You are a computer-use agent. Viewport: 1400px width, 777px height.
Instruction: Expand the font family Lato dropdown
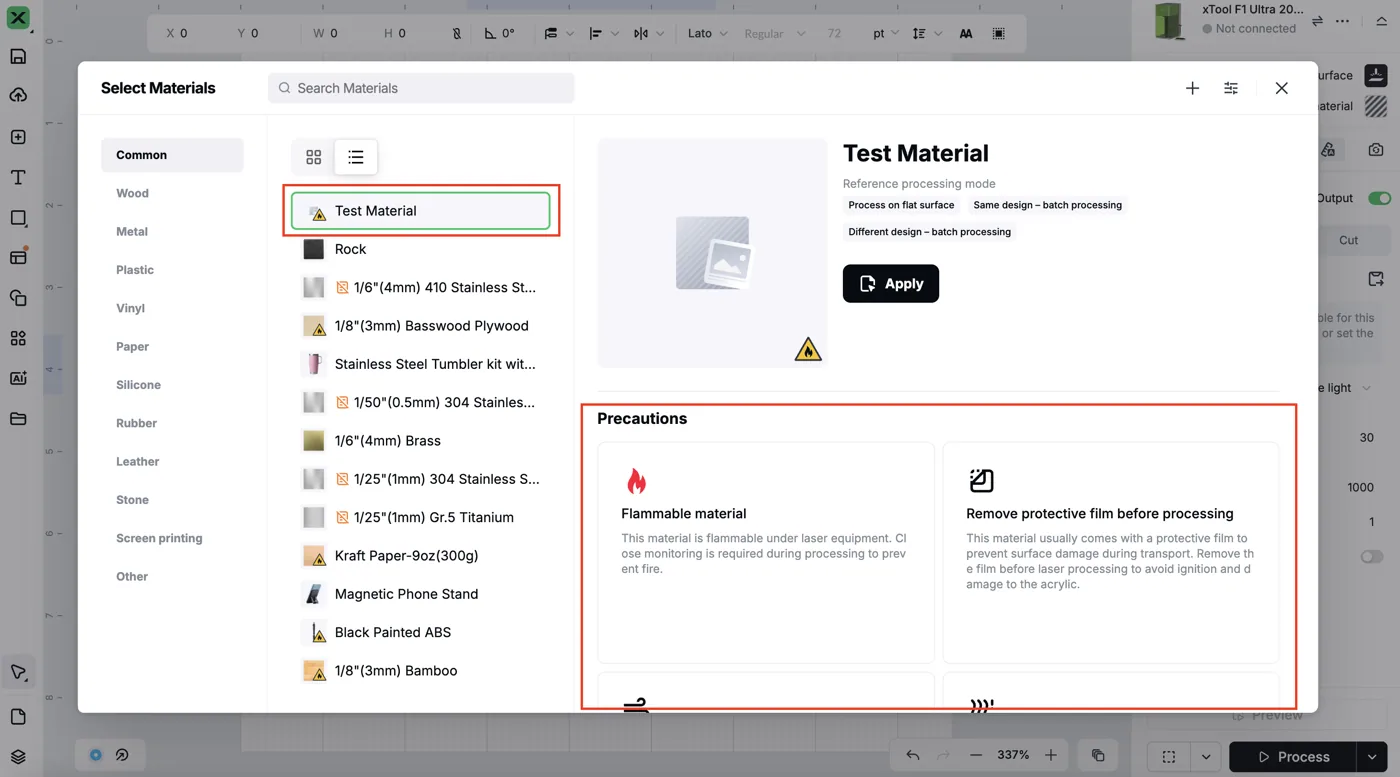click(710, 33)
